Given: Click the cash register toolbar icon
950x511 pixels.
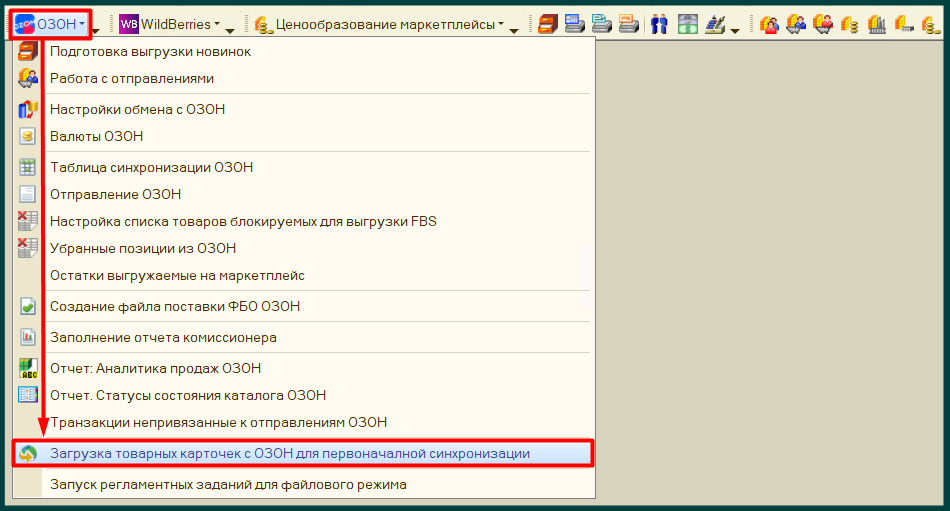Looking at the screenshot, I should (716, 24).
